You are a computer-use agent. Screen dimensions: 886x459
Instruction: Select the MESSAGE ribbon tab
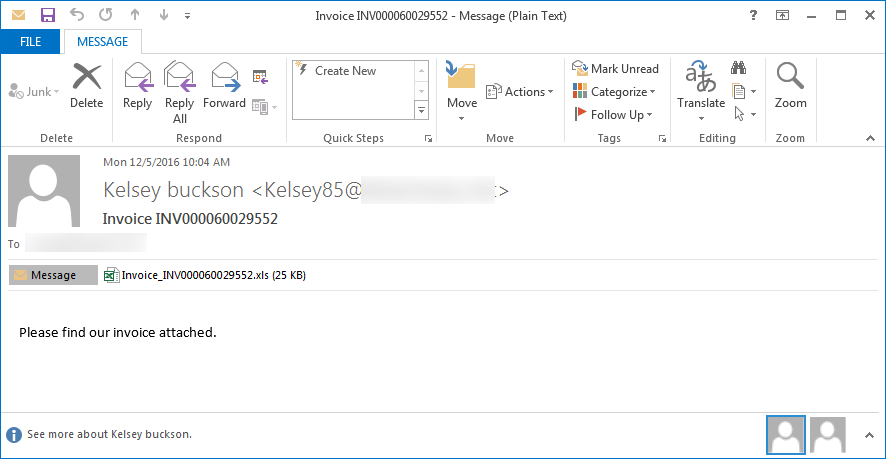102,41
